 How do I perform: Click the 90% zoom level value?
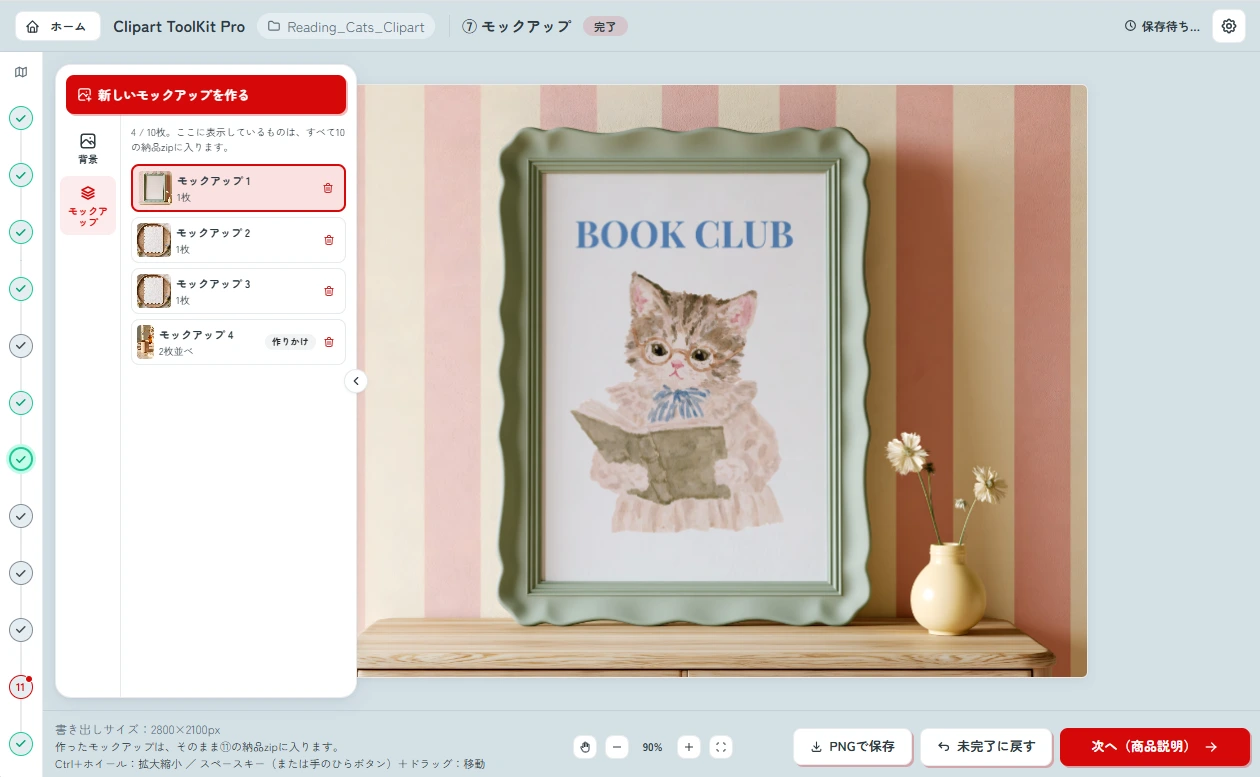(653, 747)
